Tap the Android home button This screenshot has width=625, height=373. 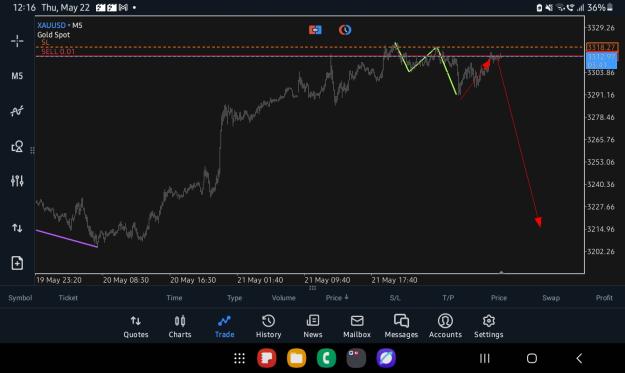[532, 358]
